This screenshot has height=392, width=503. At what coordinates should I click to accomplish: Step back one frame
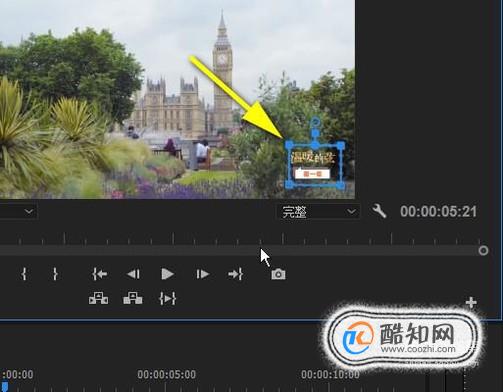pyautogui.click(x=133, y=274)
